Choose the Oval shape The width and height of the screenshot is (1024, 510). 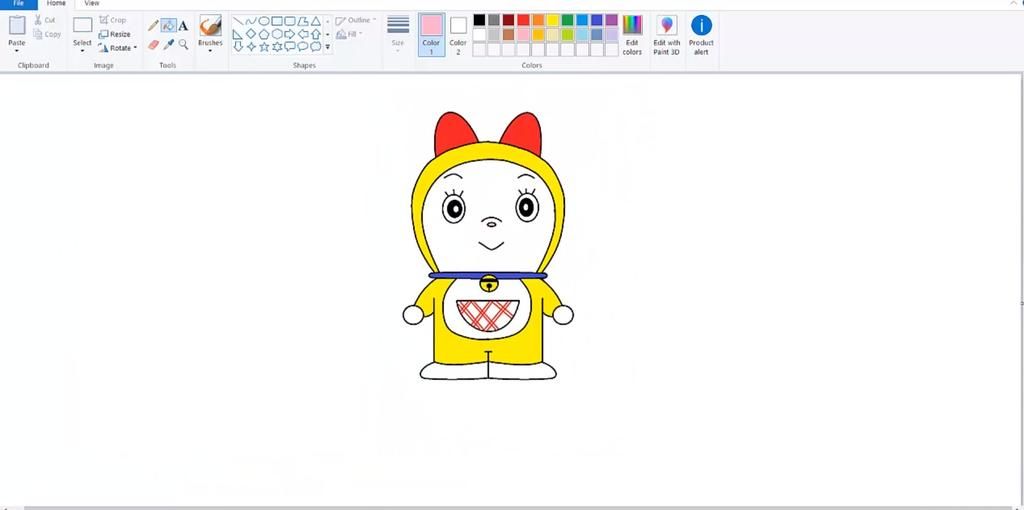[264, 21]
